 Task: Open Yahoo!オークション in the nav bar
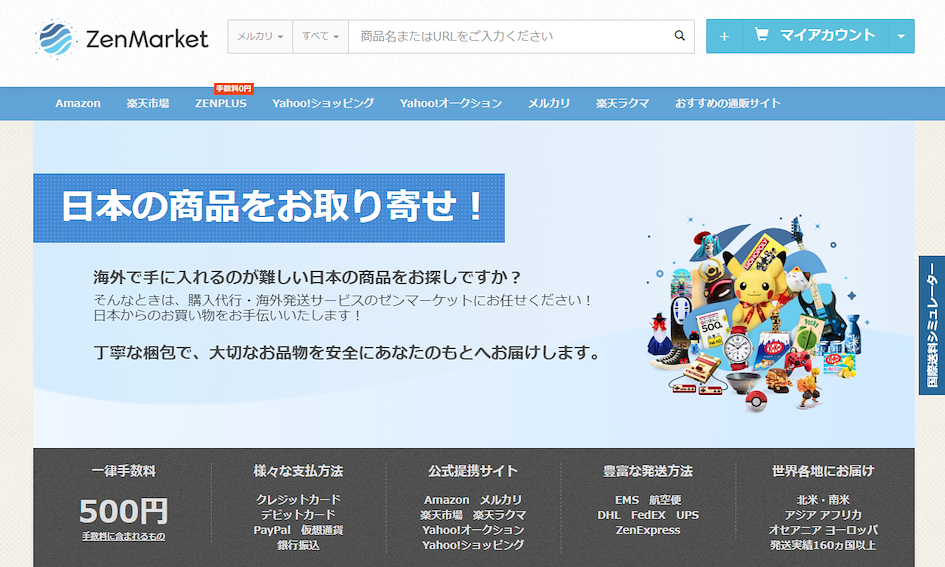(451, 104)
